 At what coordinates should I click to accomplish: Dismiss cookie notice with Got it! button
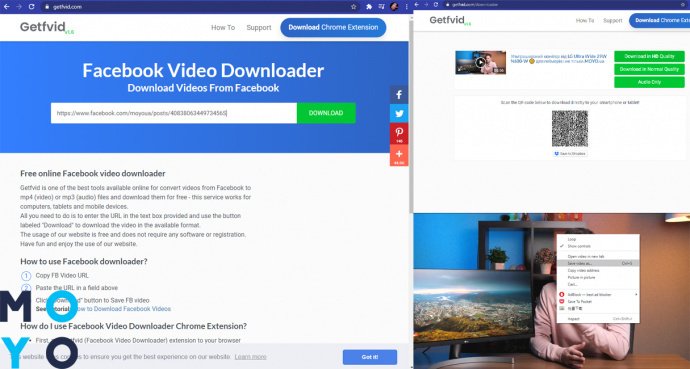[x=370, y=357]
